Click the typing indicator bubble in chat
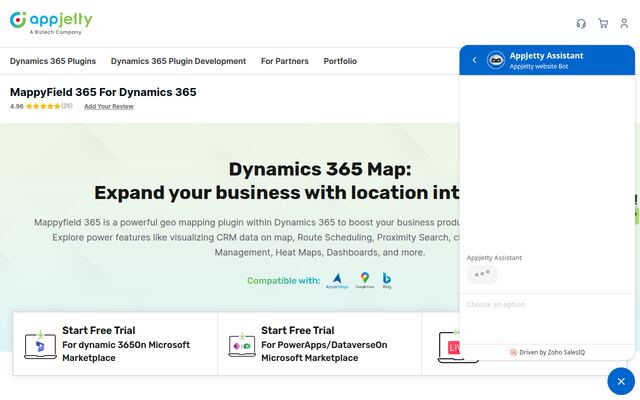Screen dimensions: 640x400 point(482,274)
